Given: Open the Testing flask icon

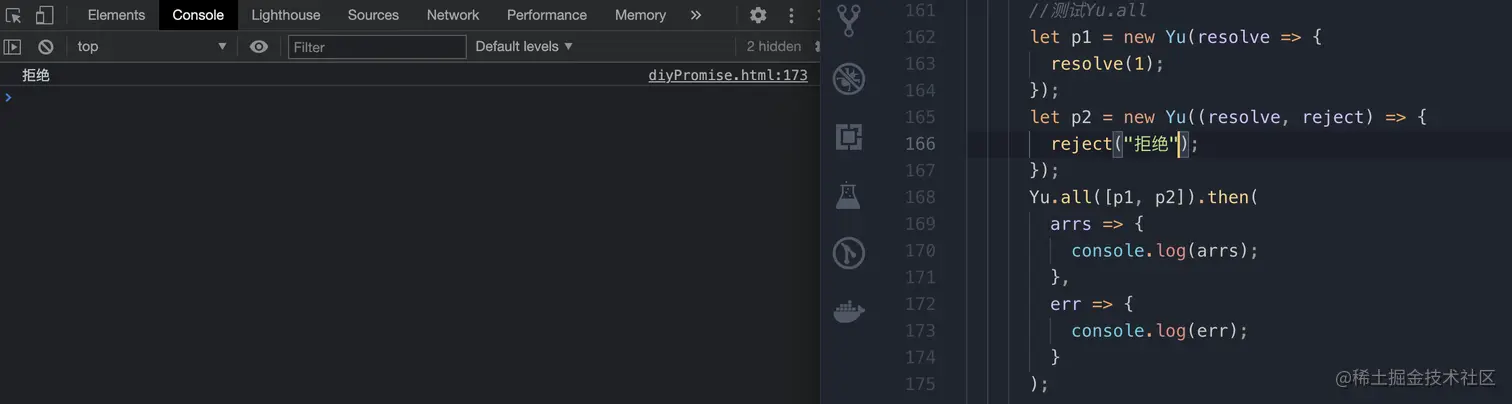Looking at the screenshot, I should (849, 195).
